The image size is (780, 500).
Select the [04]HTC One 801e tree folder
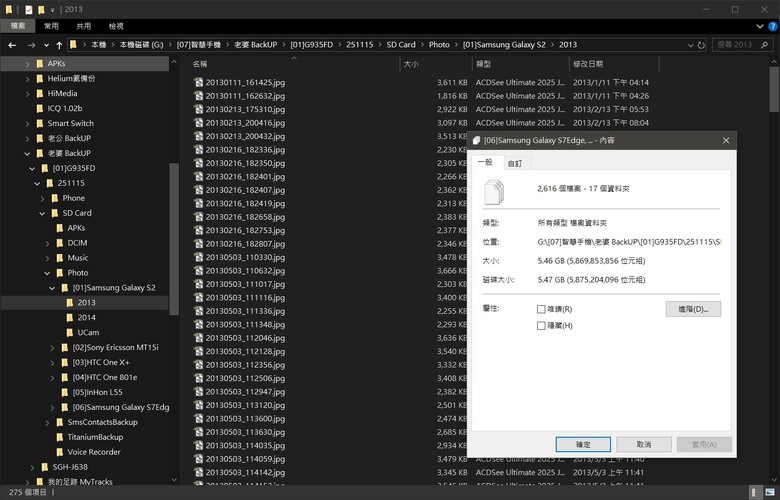click(x=104, y=377)
